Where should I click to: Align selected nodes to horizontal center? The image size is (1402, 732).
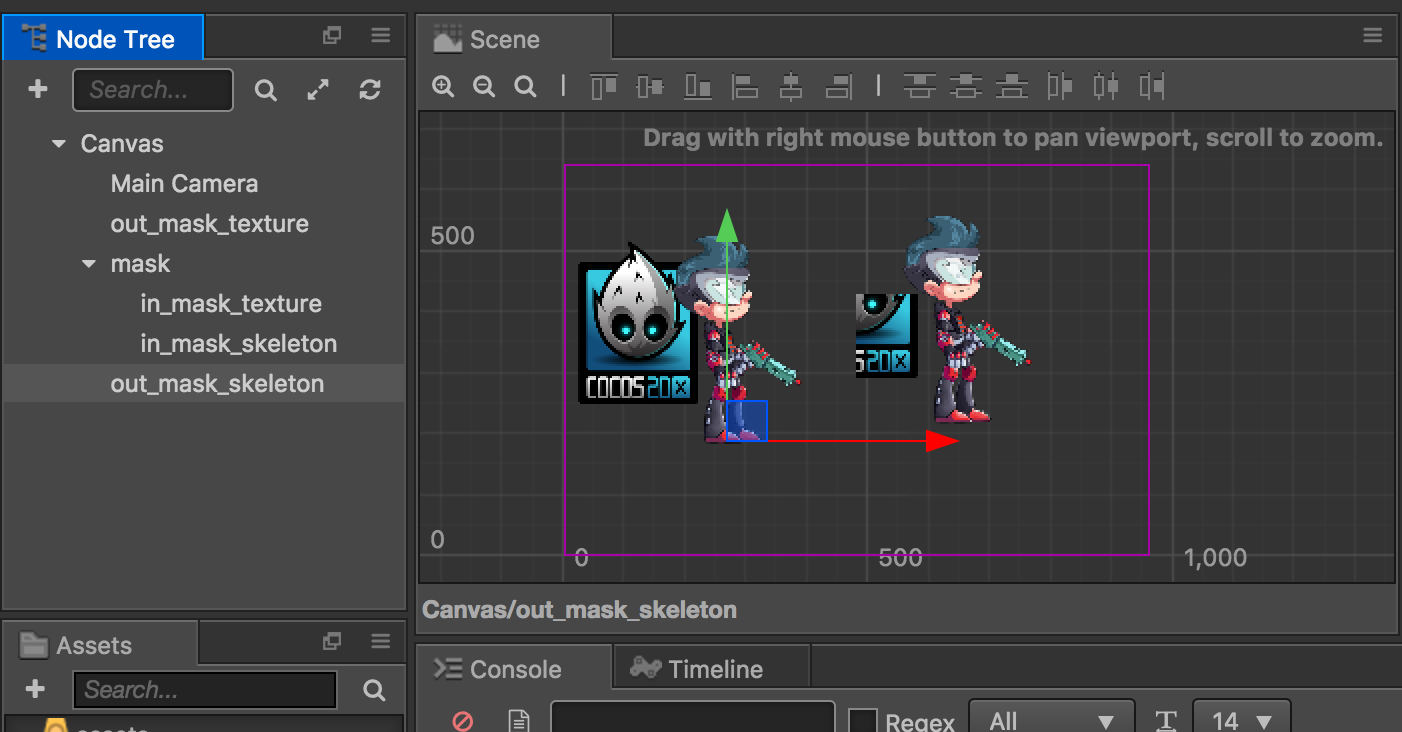791,87
